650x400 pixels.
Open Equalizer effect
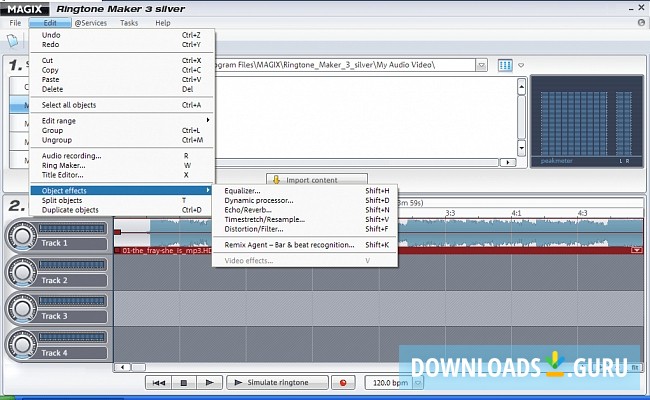[x=305, y=191]
